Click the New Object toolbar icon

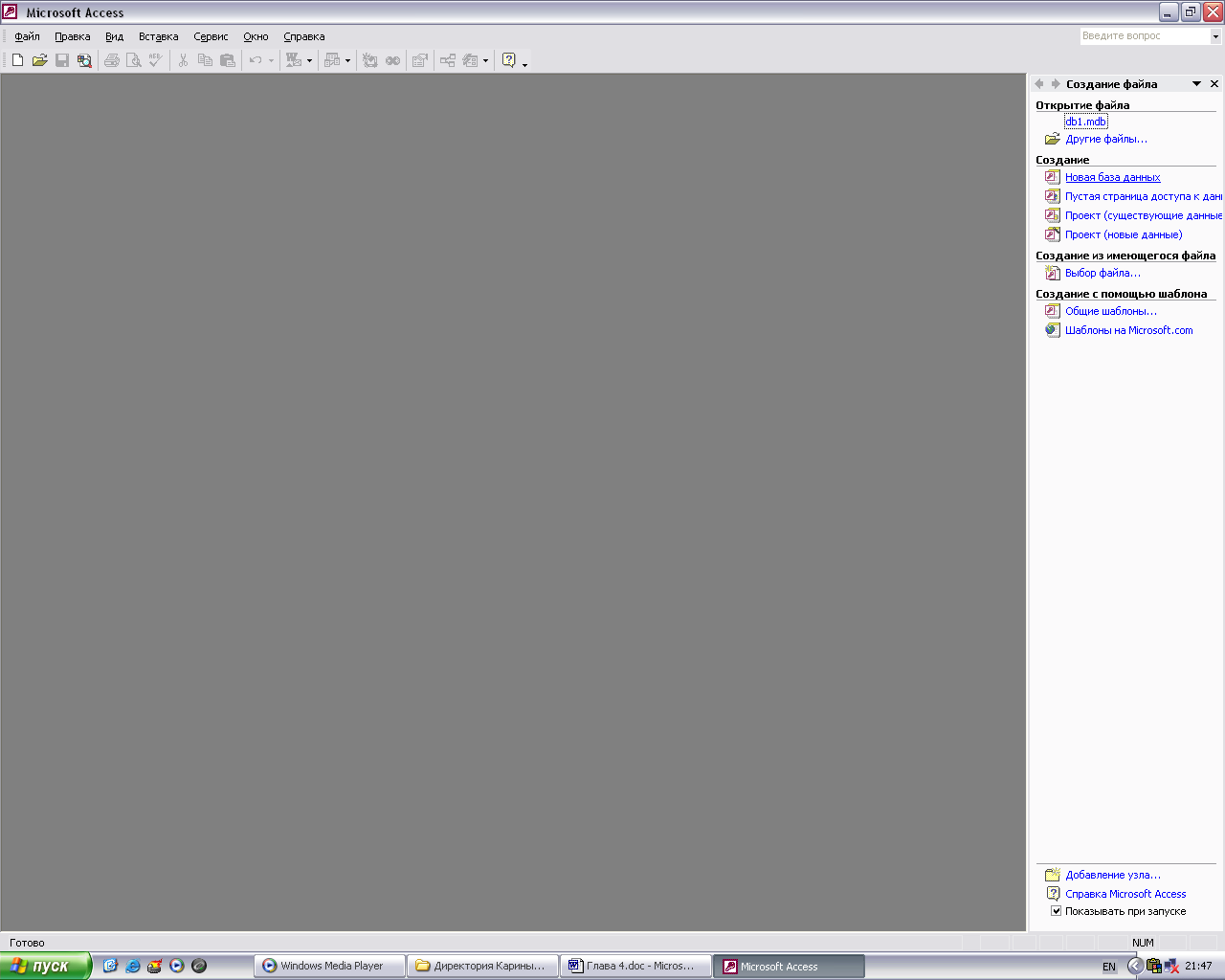point(469,60)
